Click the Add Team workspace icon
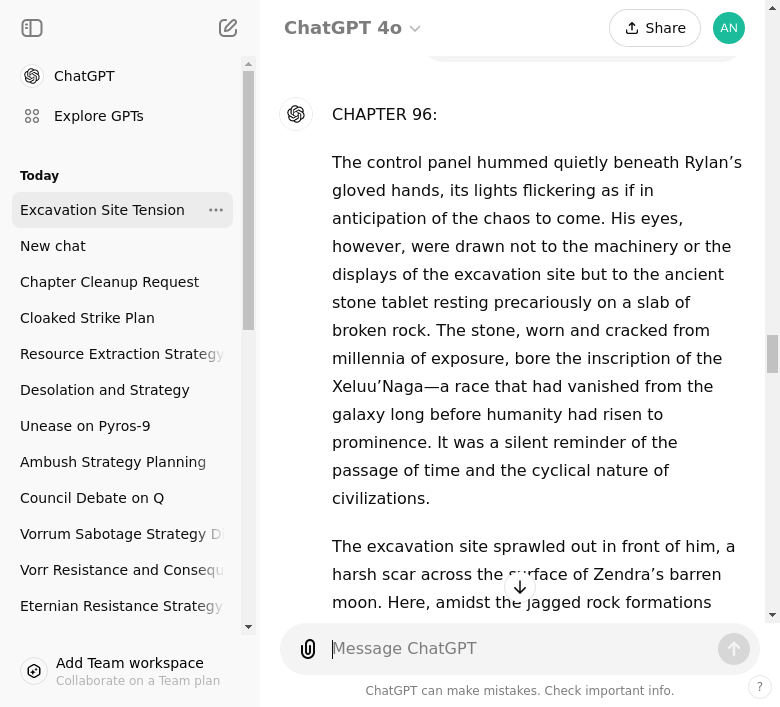The image size is (780, 707). pyautogui.click(x=34, y=671)
